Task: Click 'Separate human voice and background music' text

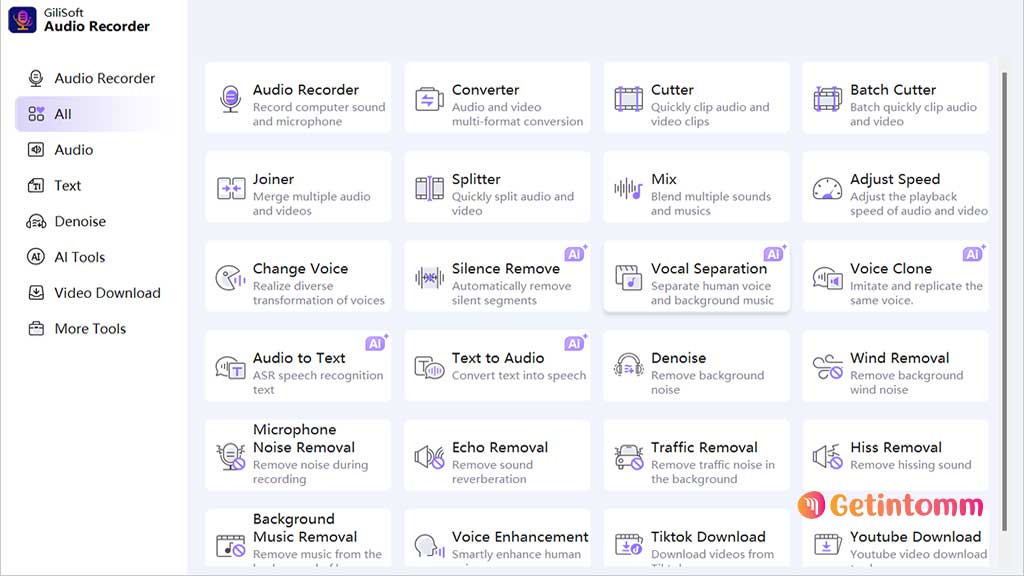Action: 712,293
